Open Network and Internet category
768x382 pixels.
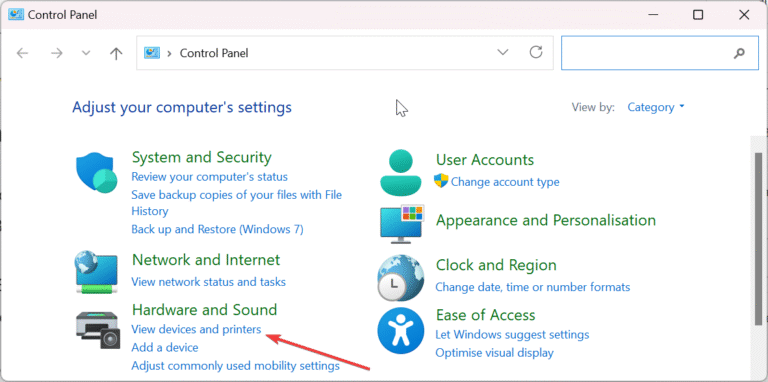tap(206, 260)
